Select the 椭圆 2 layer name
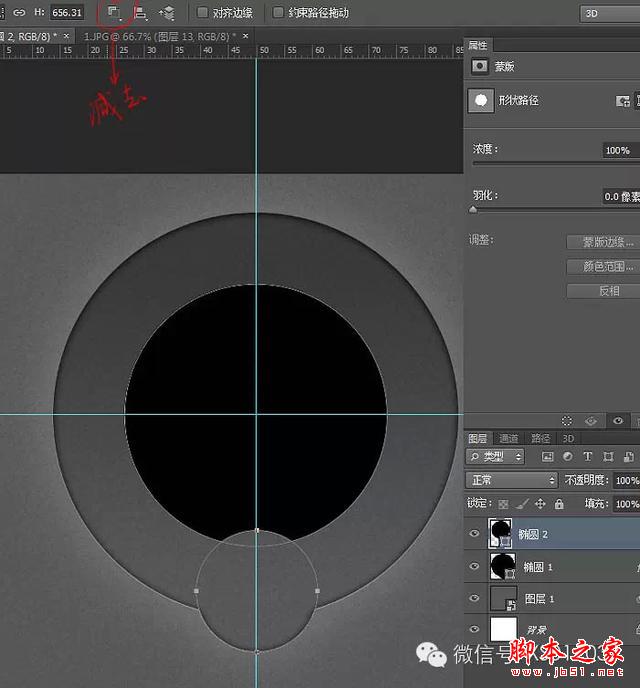The width and height of the screenshot is (640, 688). click(533, 534)
